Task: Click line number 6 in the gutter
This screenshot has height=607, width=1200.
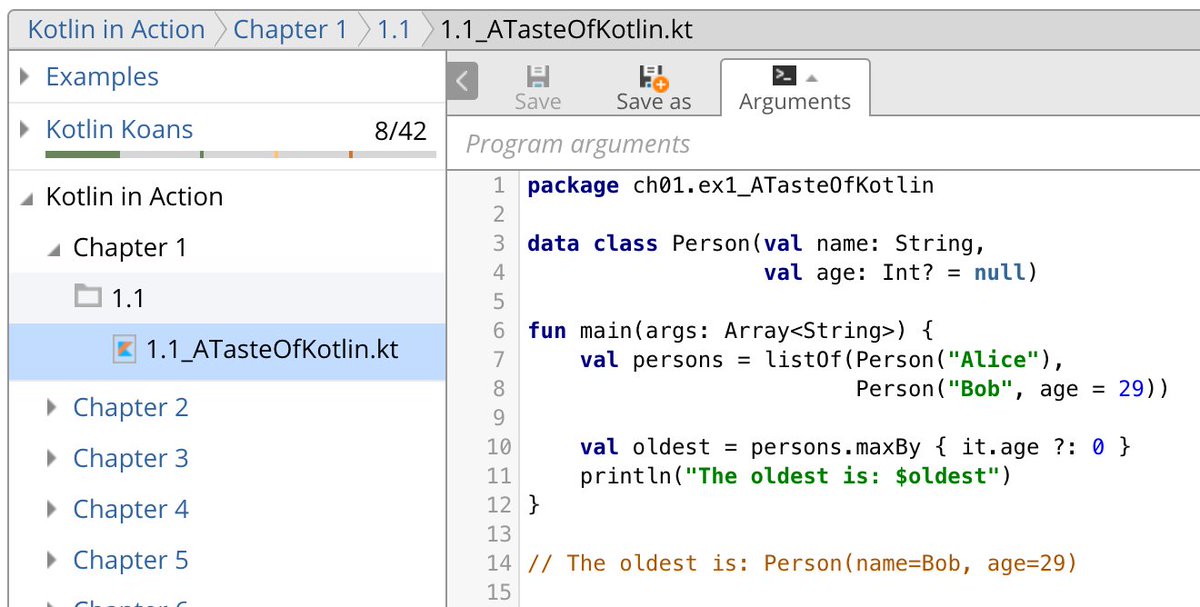Action: pyautogui.click(x=499, y=330)
